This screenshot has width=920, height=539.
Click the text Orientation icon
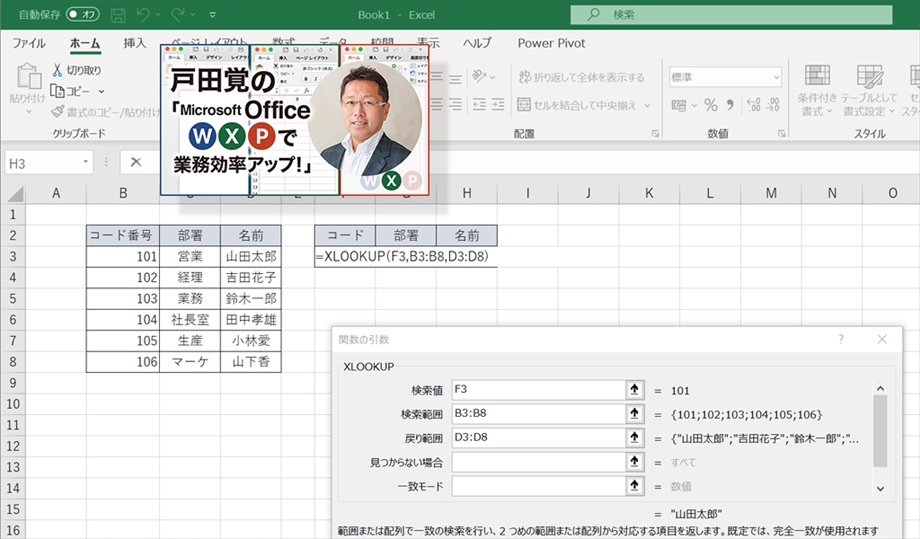pos(480,76)
